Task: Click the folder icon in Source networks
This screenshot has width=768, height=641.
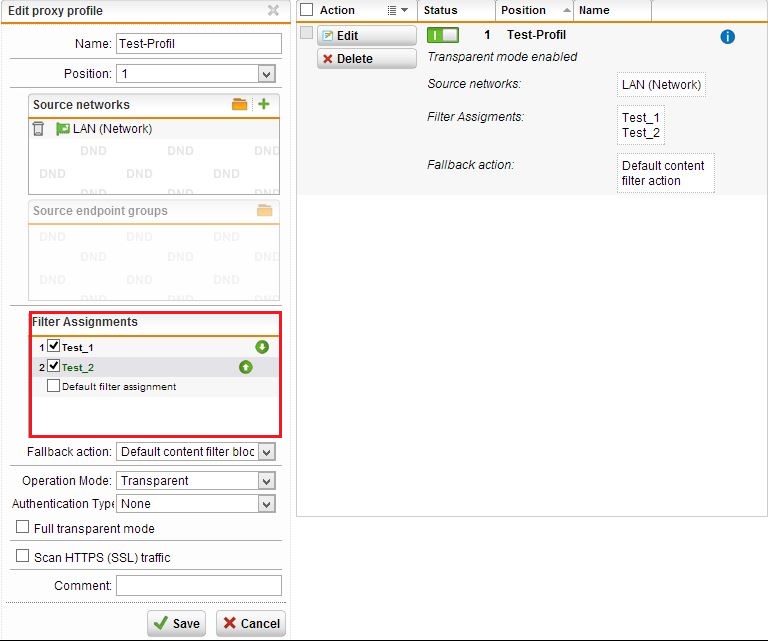Action: click(240, 104)
